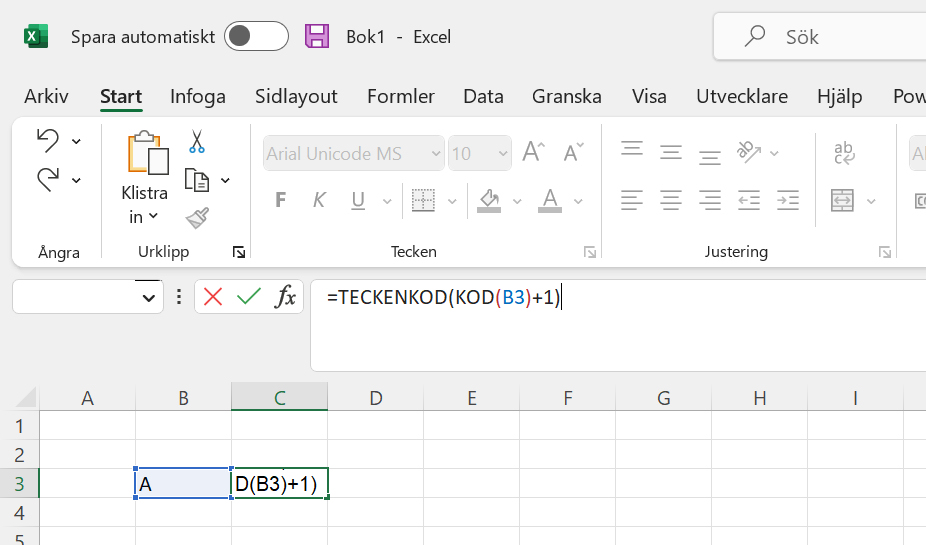Click the Cut scissors icon
Screen dimensions: 926x545
tap(197, 142)
